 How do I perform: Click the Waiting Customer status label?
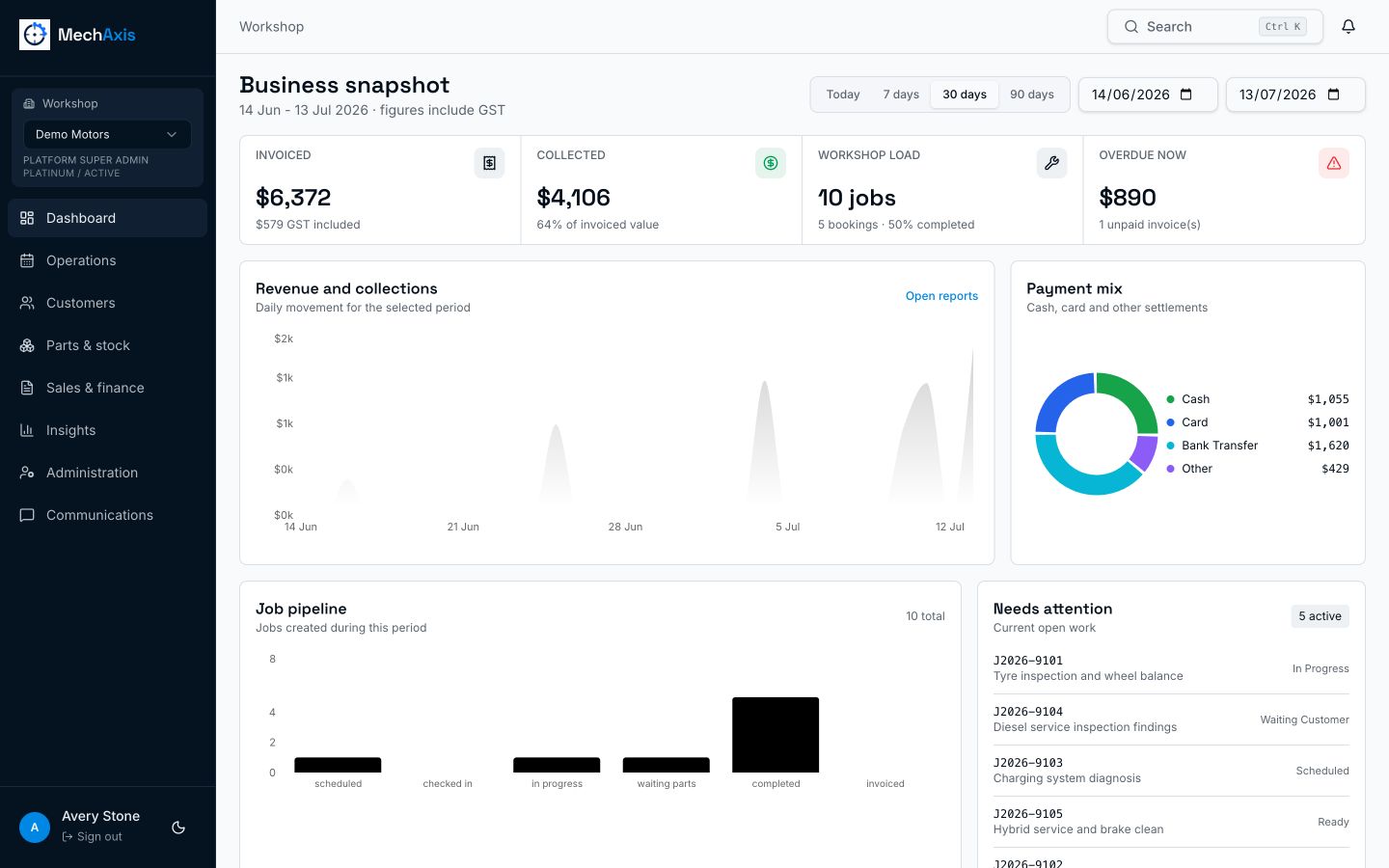[x=1304, y=719]
